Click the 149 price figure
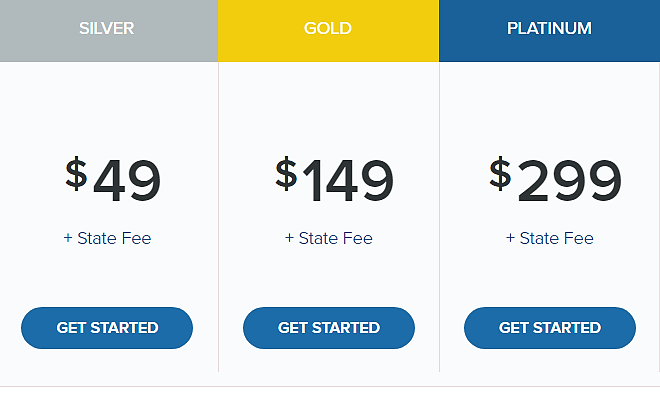The height and width of the screenshot is (401, 660). tap(348, 181)
